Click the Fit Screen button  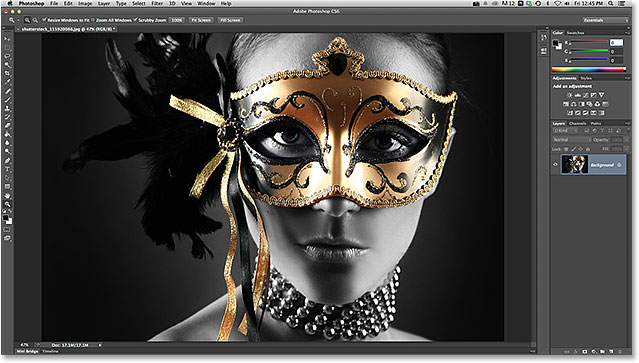[201, 20]
